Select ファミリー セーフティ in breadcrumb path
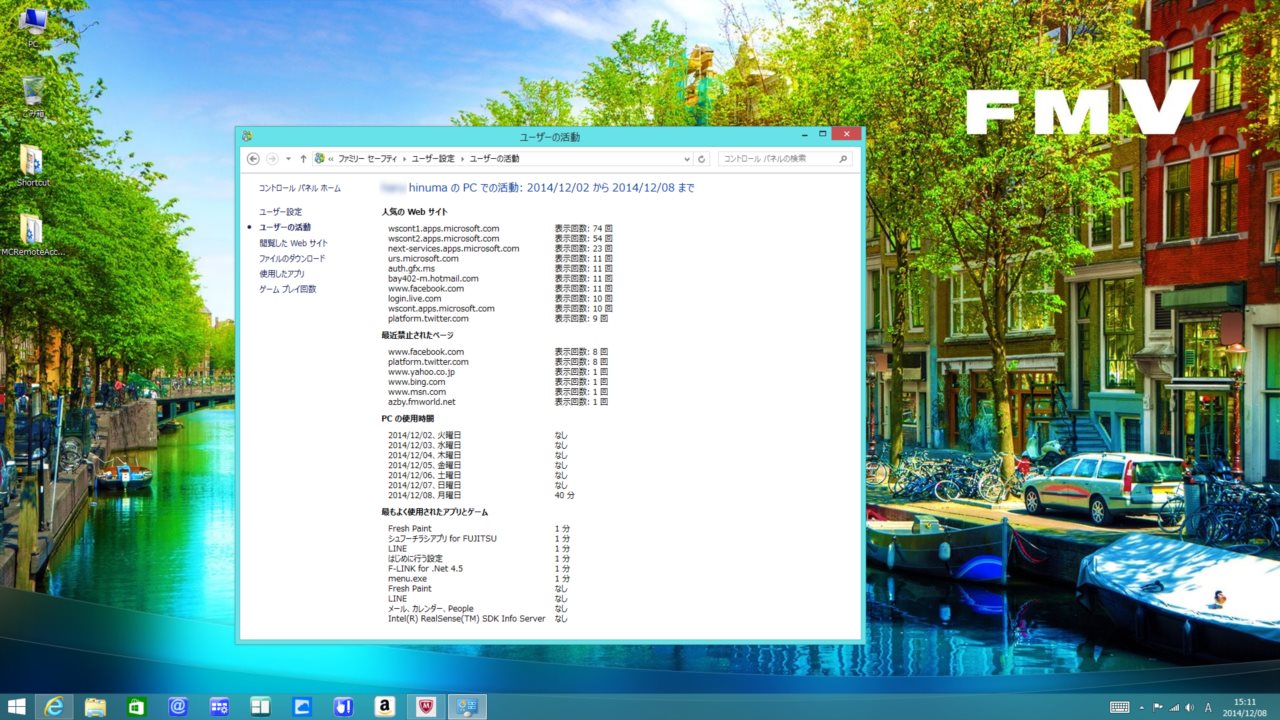The height and width of the screenshot is (720, 1280). coord(366,159)
